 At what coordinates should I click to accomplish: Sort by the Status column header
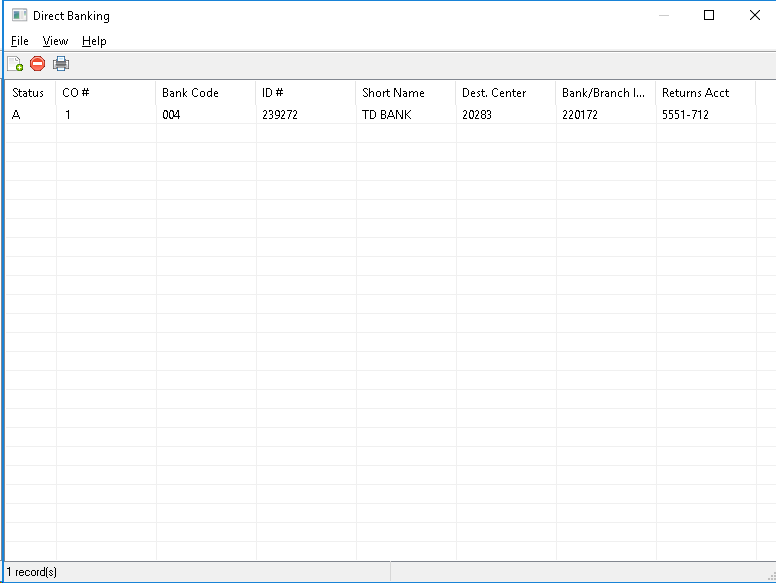pos(30,93)
